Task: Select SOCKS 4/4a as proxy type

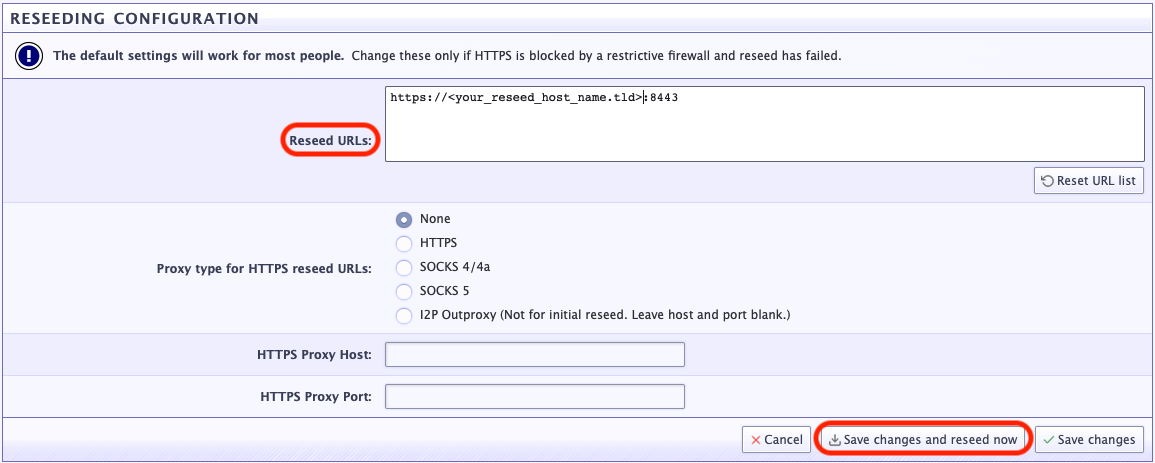Action: point(404,267)
